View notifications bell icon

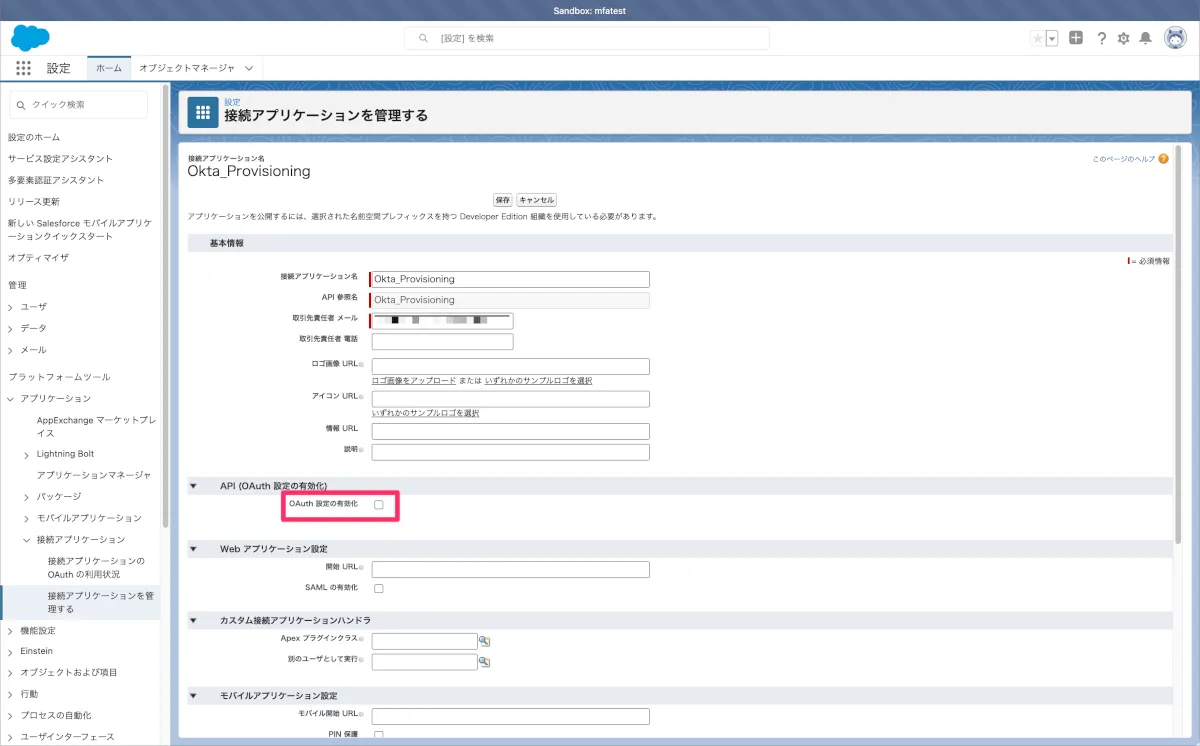pyautogui.click(x=1146, y=38)
